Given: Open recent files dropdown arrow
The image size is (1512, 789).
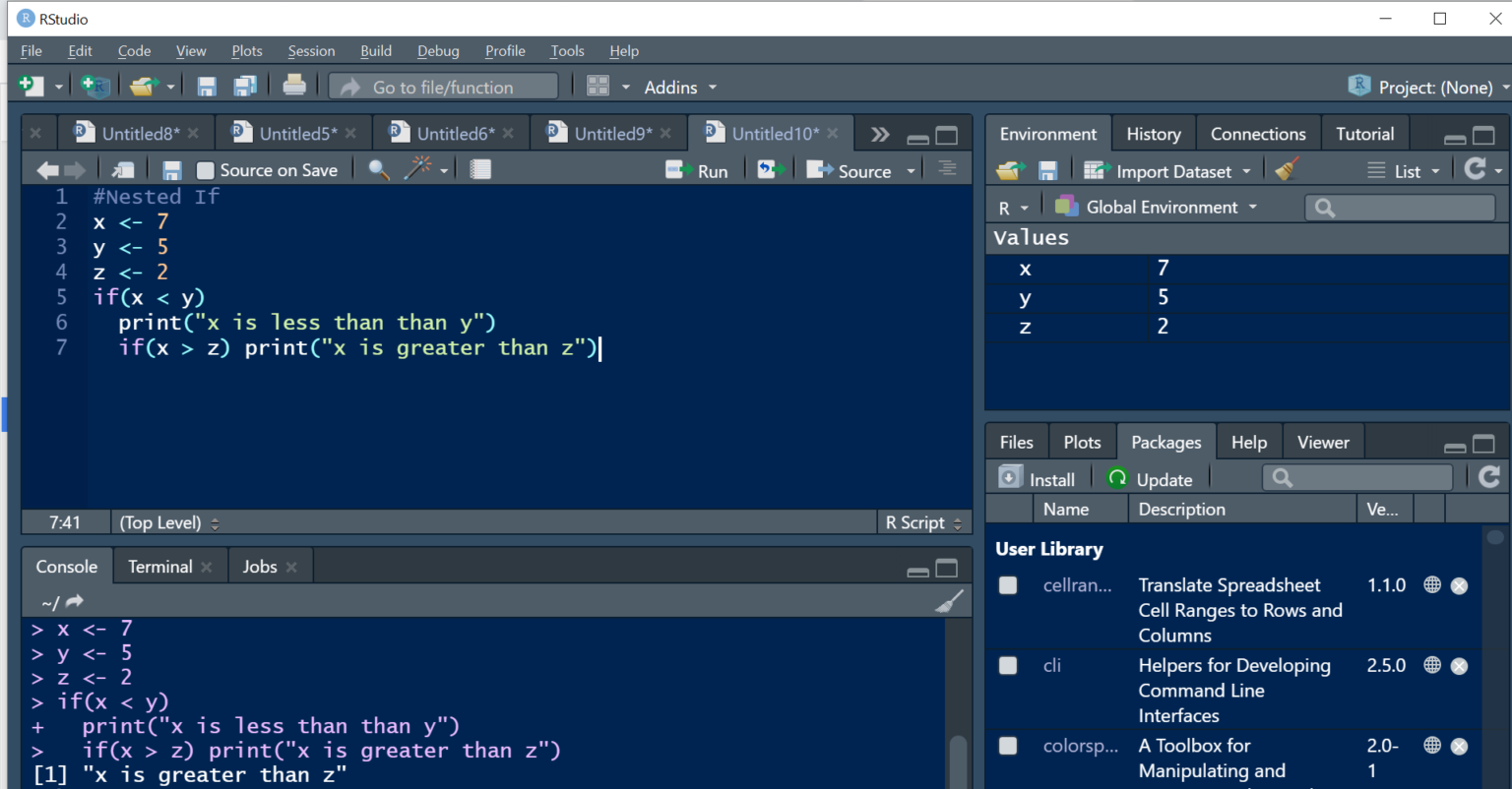Looking at the screenshot, I should [170, 88].
